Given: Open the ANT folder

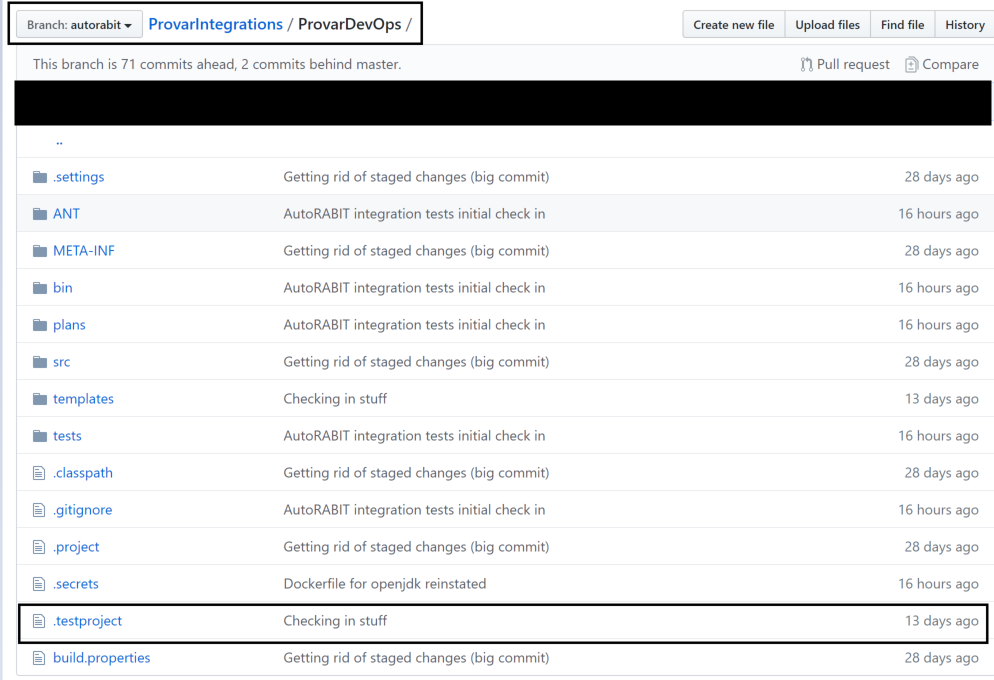Looking at the screenshot, I should [x=67, y=214].
